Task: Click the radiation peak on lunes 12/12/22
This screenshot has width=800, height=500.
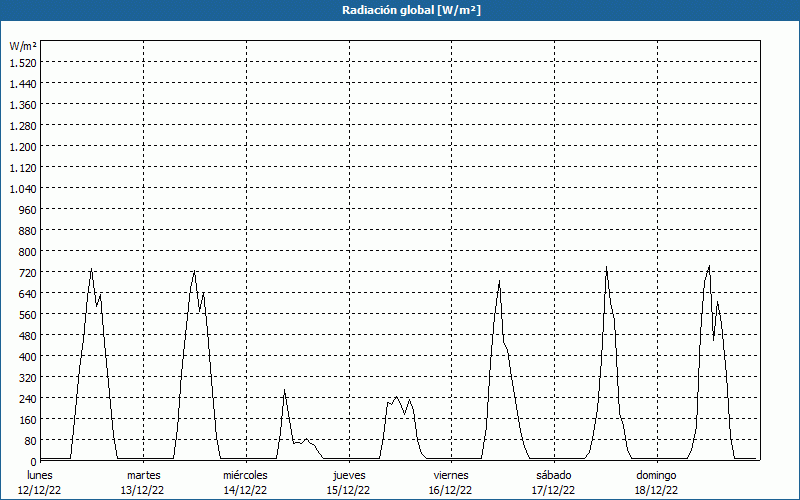Action: [x=91, y=269]
